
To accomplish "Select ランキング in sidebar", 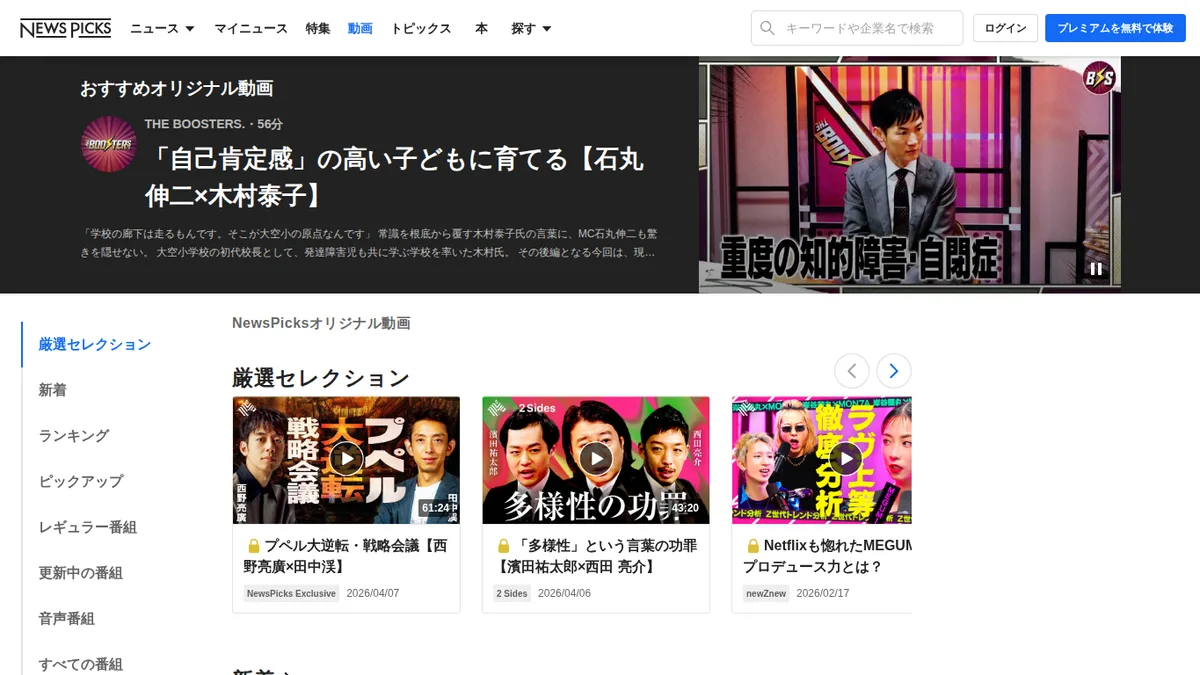I will [74, 436].
